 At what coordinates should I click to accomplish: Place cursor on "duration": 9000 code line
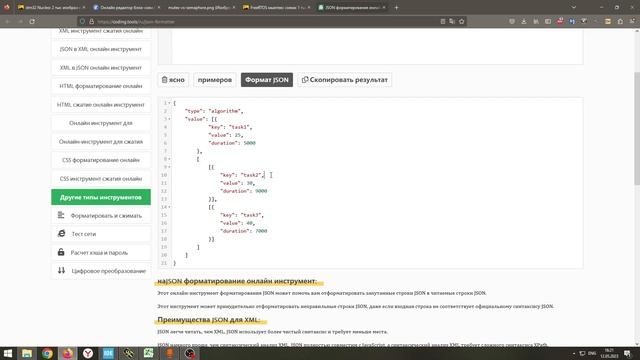point(244,191)
